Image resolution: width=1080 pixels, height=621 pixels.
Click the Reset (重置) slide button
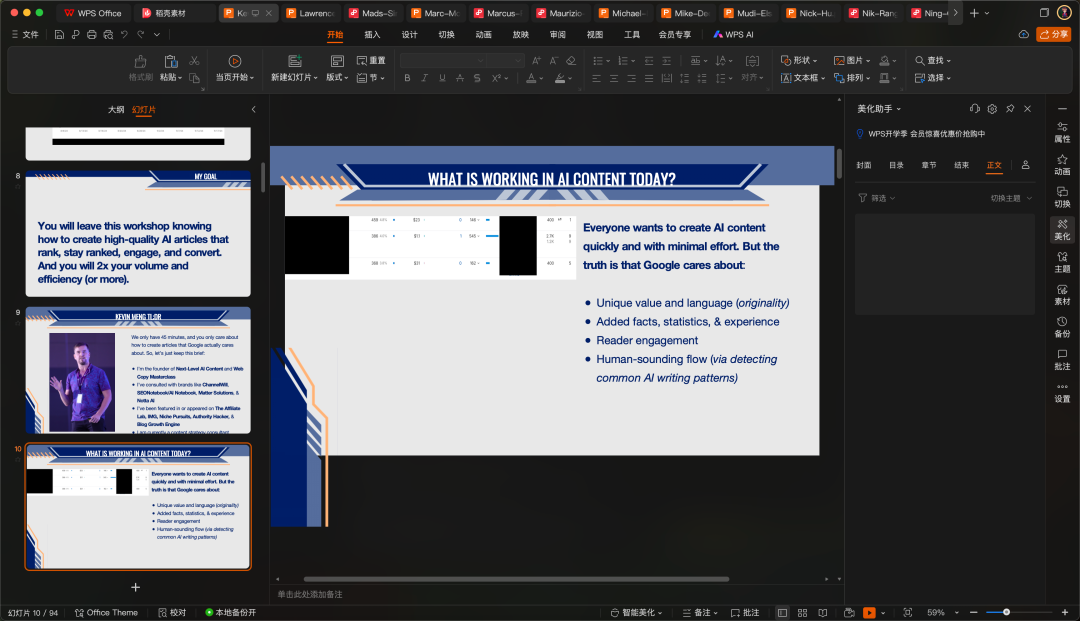click(371, 61)
